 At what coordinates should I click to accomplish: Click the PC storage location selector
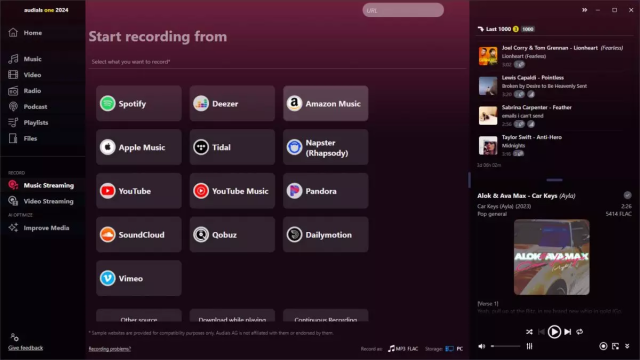pos(454,349)
